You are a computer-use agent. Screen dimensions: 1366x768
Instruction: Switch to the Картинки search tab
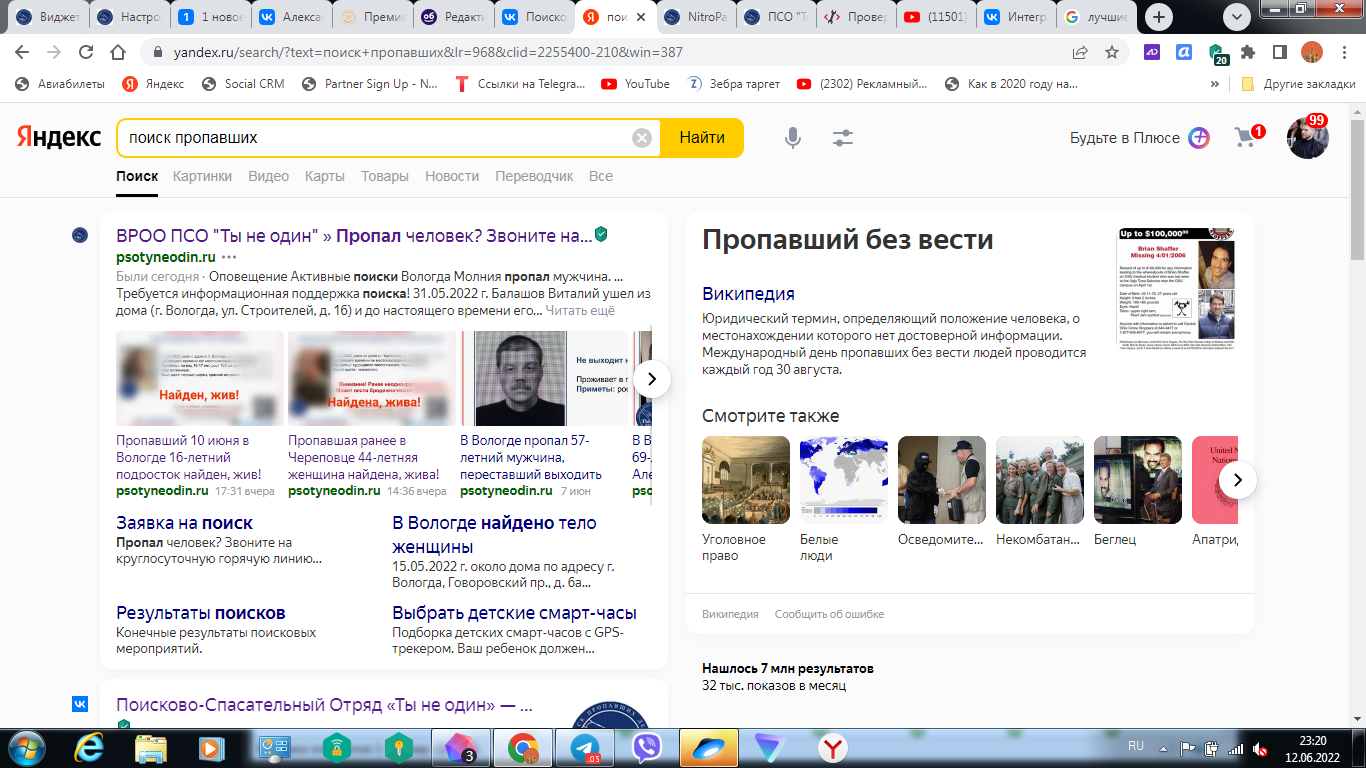(x=202, y=176)
